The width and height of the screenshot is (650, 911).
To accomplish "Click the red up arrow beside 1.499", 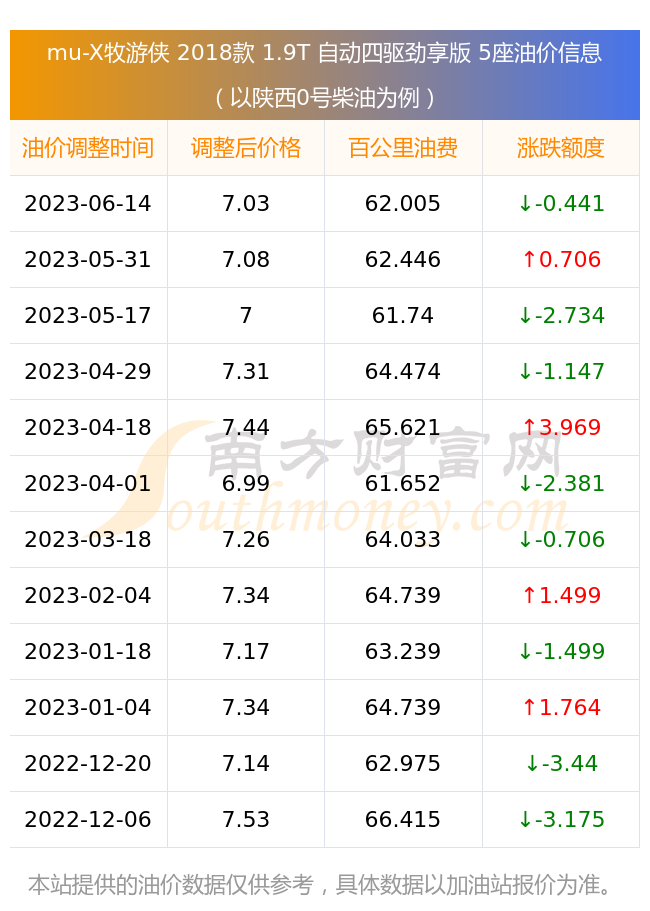I will tap(529, 596).
